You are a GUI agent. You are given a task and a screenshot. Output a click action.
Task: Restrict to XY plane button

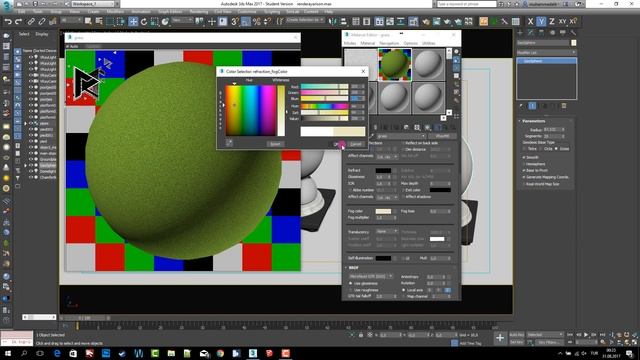562,22
